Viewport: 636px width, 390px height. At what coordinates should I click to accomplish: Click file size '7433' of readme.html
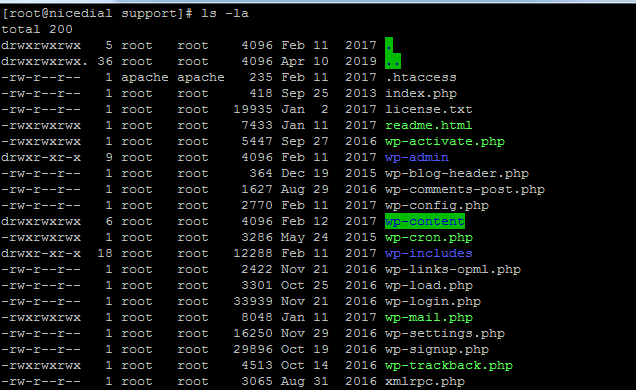[257, 125]
